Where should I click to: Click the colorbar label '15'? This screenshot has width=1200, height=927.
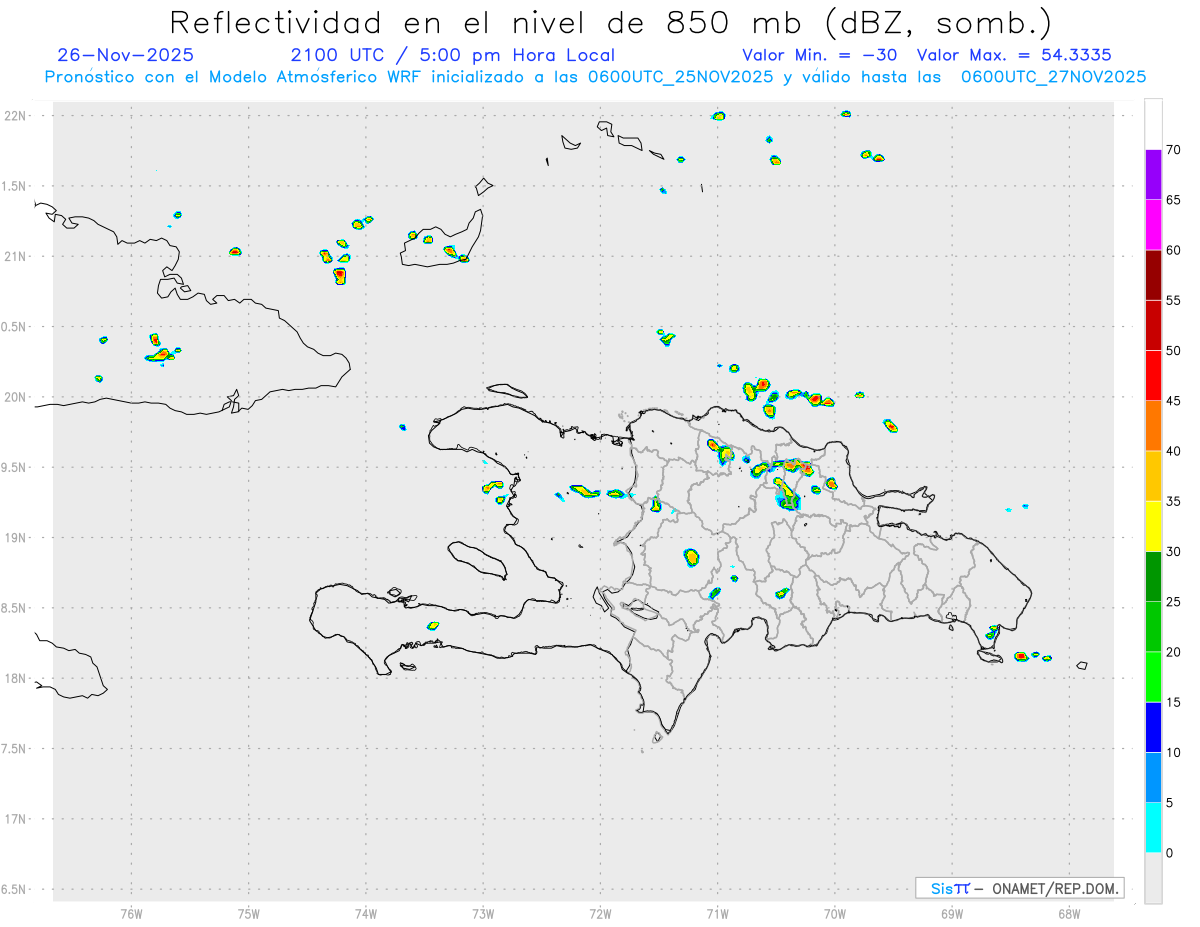[x=1173, y=702]
